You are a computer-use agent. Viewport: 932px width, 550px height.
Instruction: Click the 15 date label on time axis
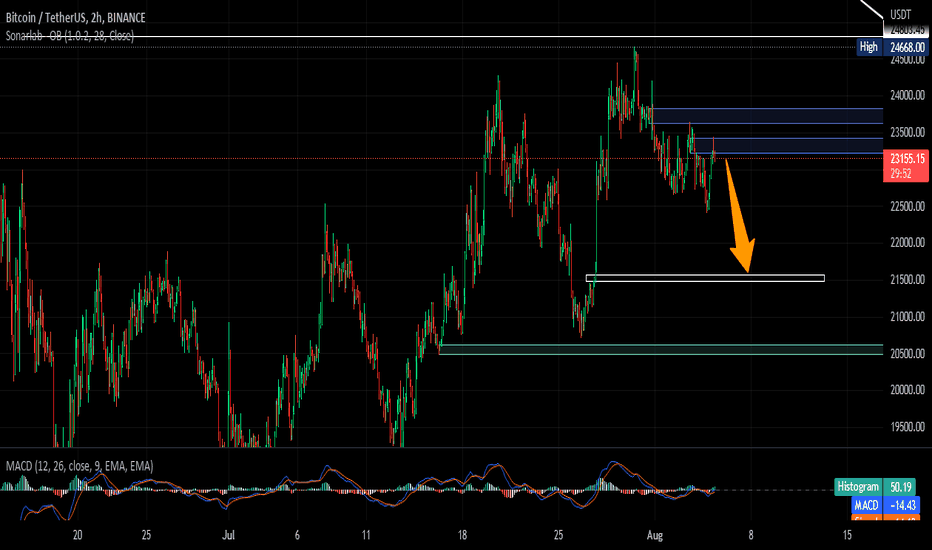tap(847, 535)
